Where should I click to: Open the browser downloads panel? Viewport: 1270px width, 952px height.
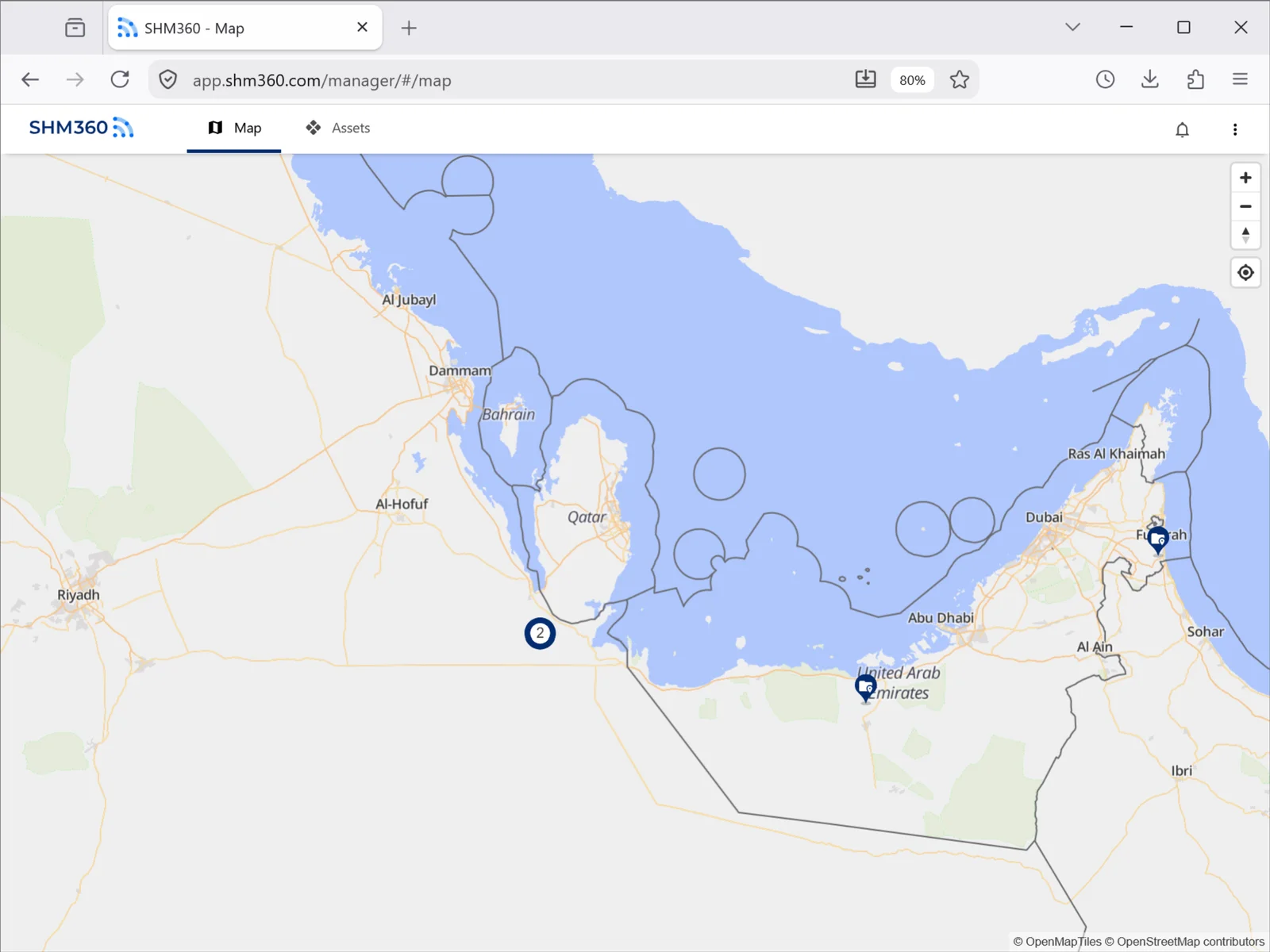(x=1150, y=79)
